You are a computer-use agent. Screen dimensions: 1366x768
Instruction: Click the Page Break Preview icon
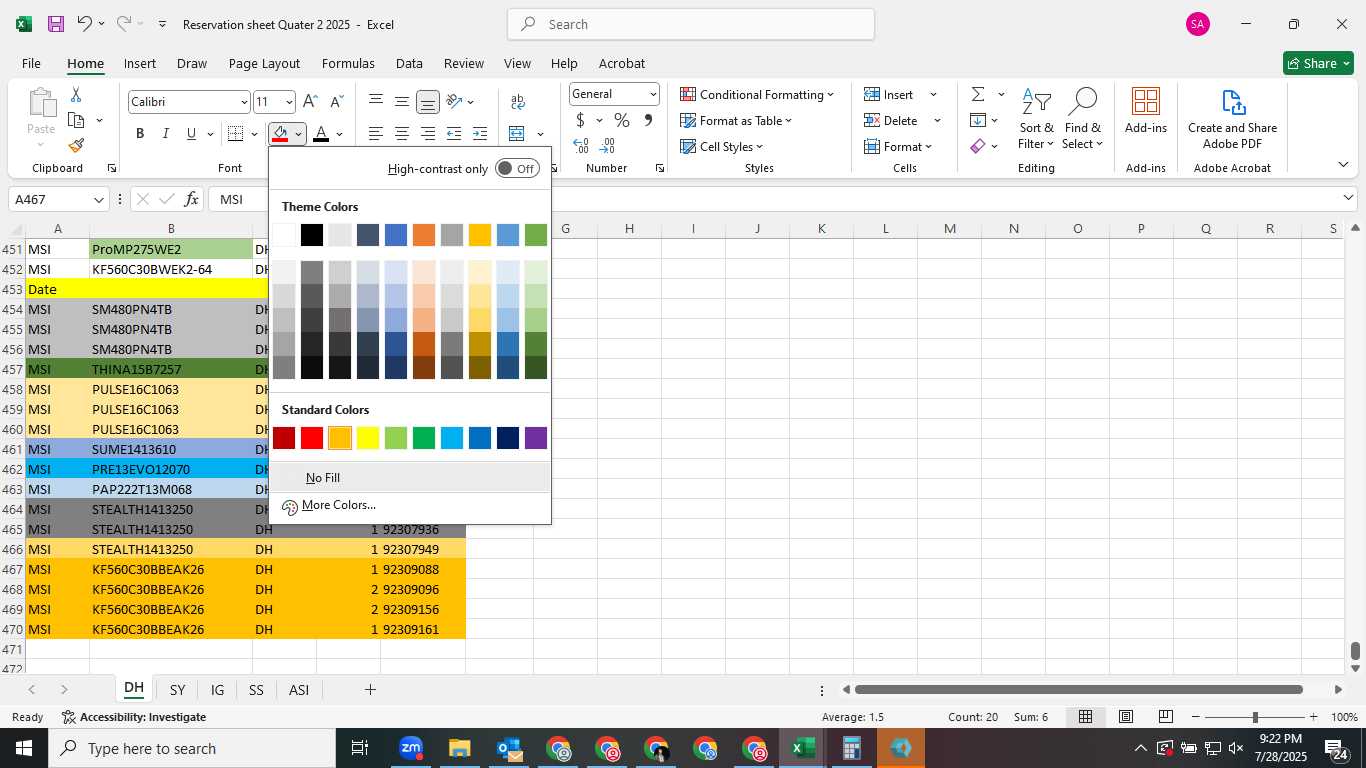point(1166,717)
